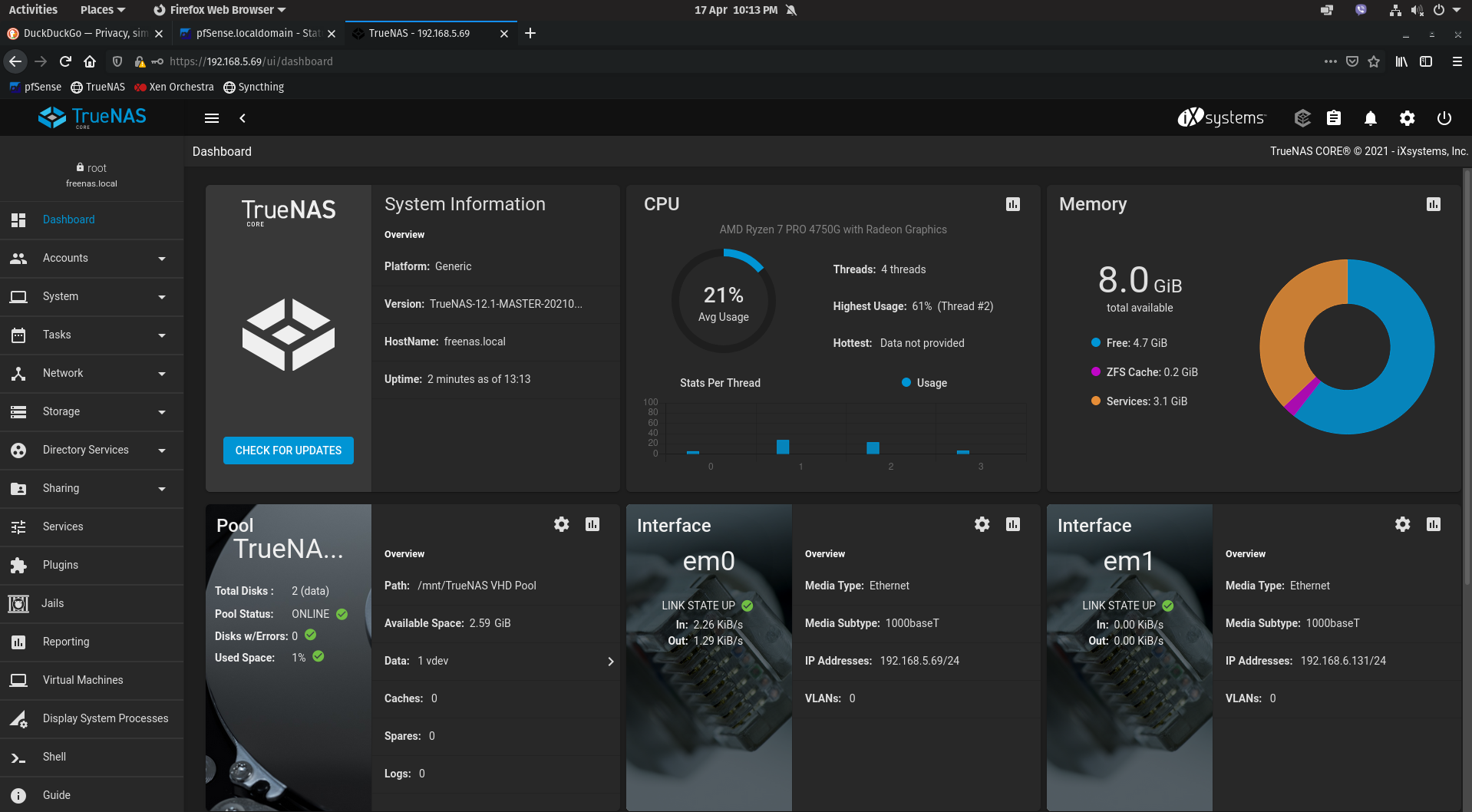The image size is (1472, 812).
Task: Open the TrueCommand layers icon
Action: (1302, 118)
